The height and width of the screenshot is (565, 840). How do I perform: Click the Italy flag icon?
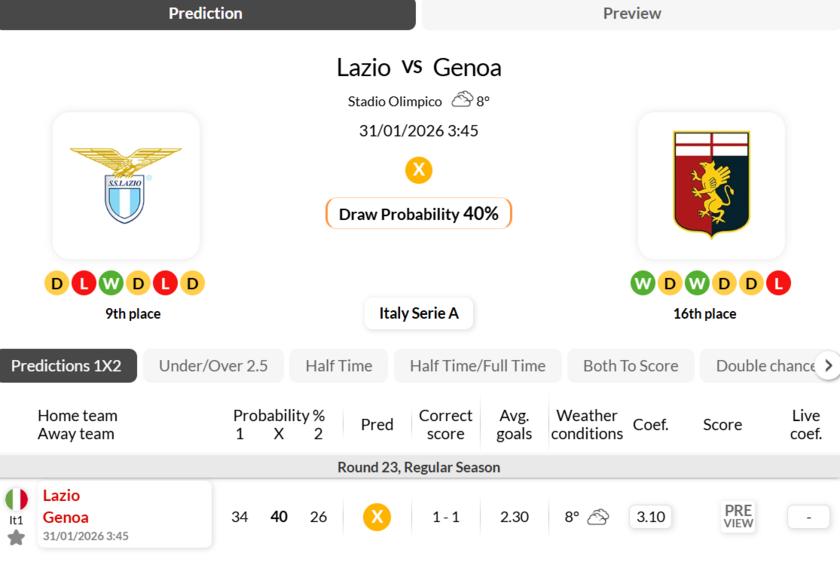pos(16,499)
